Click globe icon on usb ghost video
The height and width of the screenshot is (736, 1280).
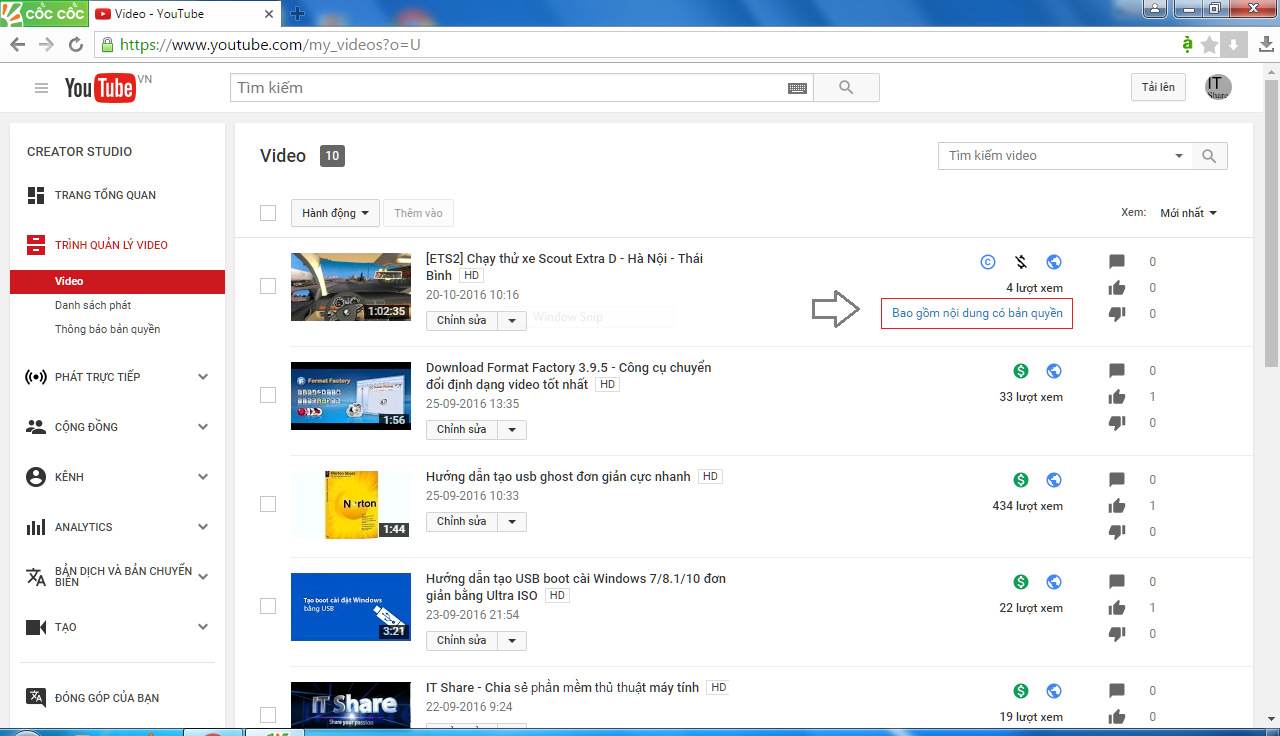tap(1054, 480)
